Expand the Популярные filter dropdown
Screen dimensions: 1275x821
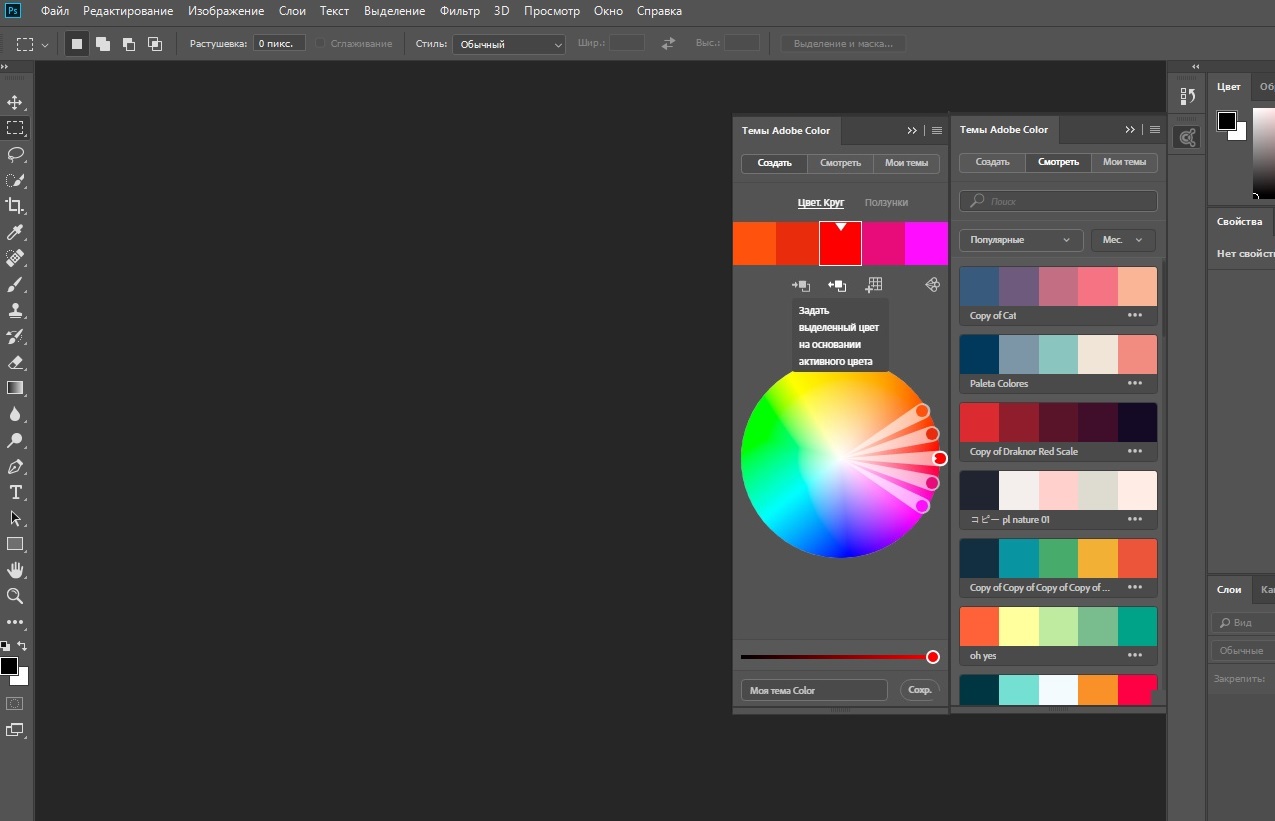tap(1020, 240)
